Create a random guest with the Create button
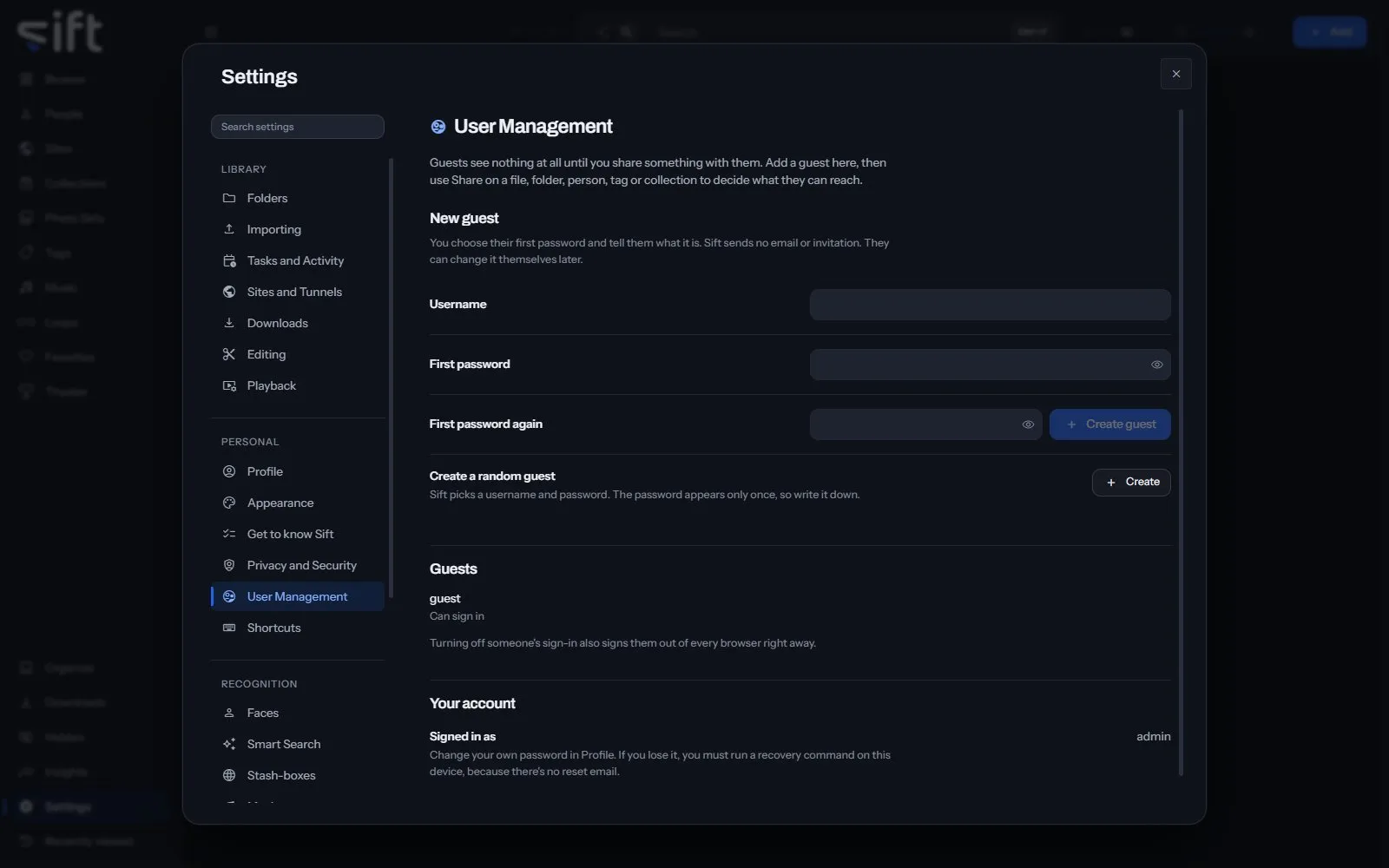The height and width of the screenshot is (868, 1389). [x=1131, y=483]
